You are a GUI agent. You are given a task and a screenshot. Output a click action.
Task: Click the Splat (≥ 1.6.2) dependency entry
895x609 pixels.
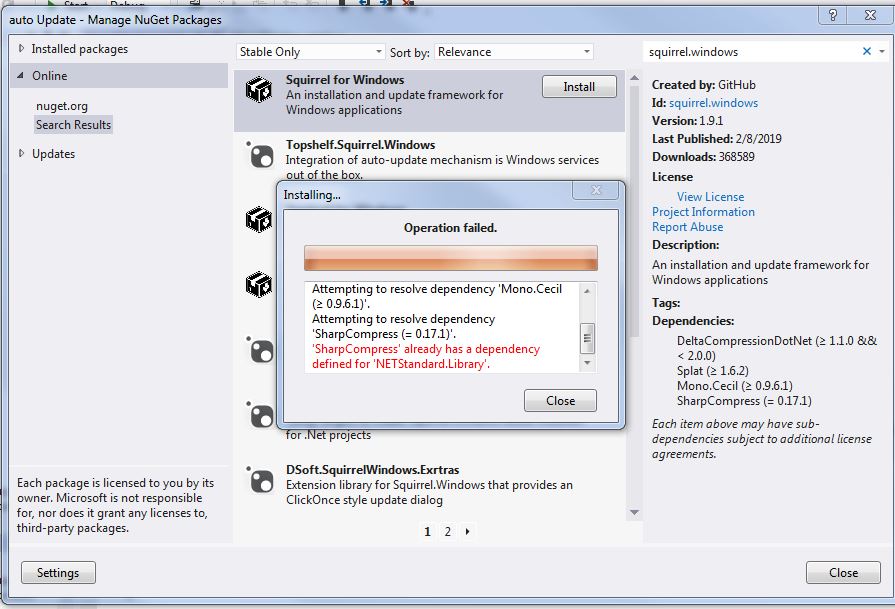712,371
